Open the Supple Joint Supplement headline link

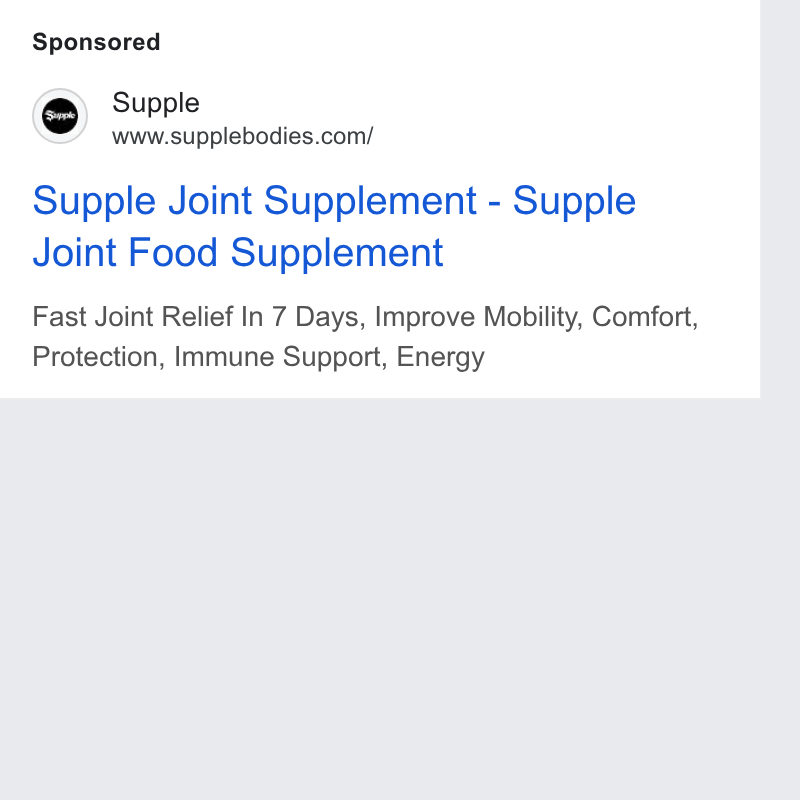334,226
